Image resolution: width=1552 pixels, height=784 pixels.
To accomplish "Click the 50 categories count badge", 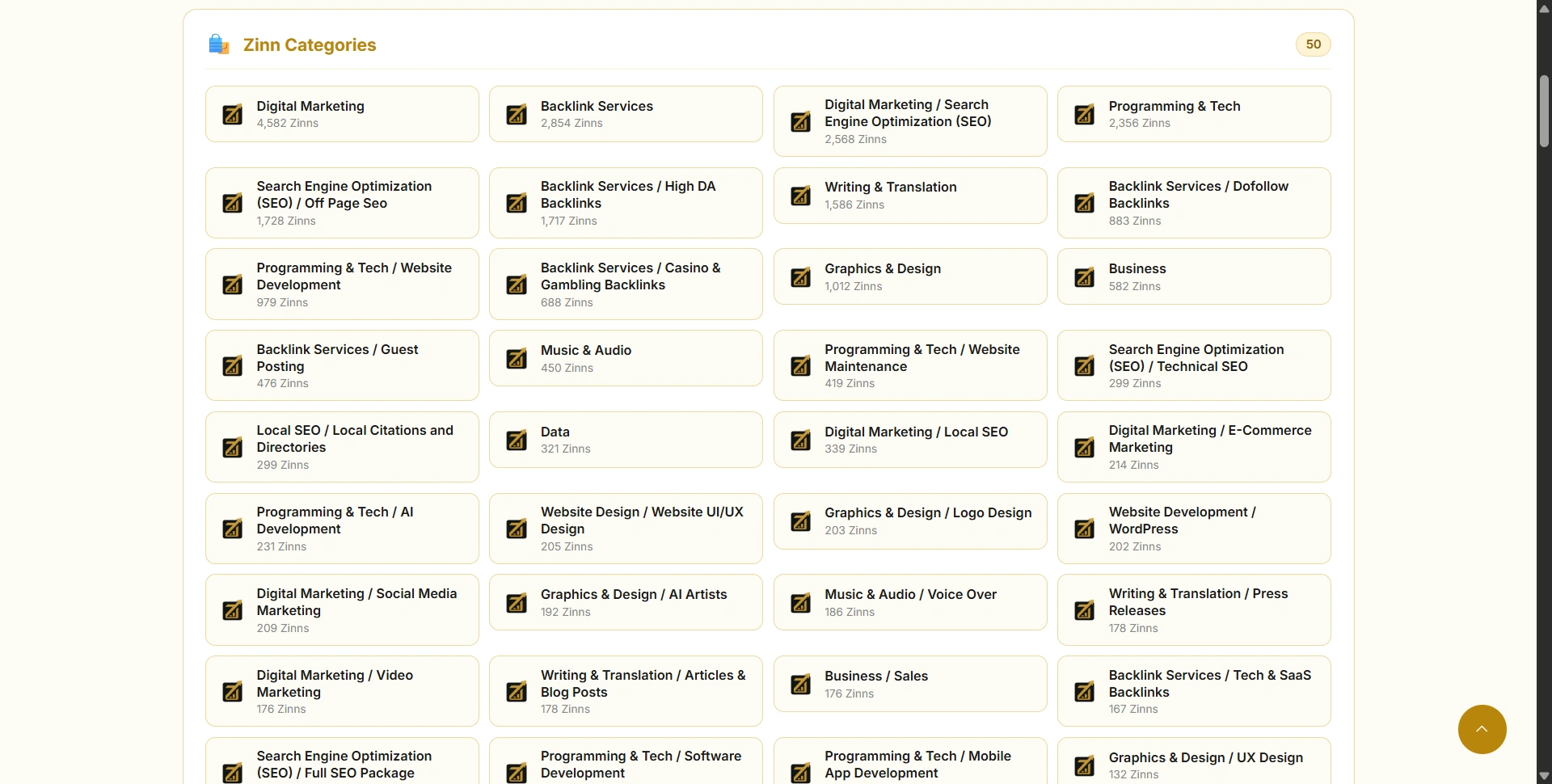I will point(1314,44).
